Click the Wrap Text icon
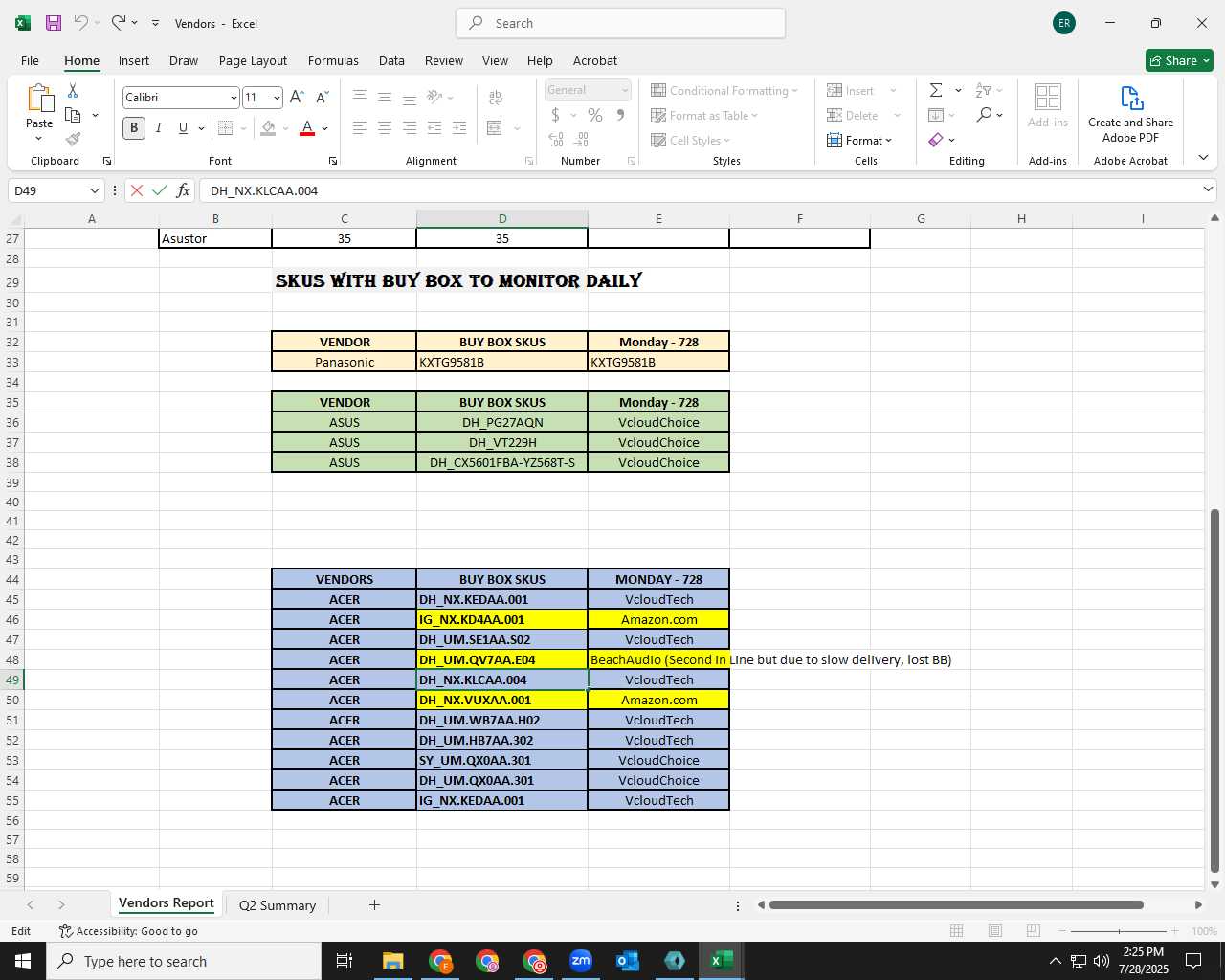 click(x=496, y=97)
